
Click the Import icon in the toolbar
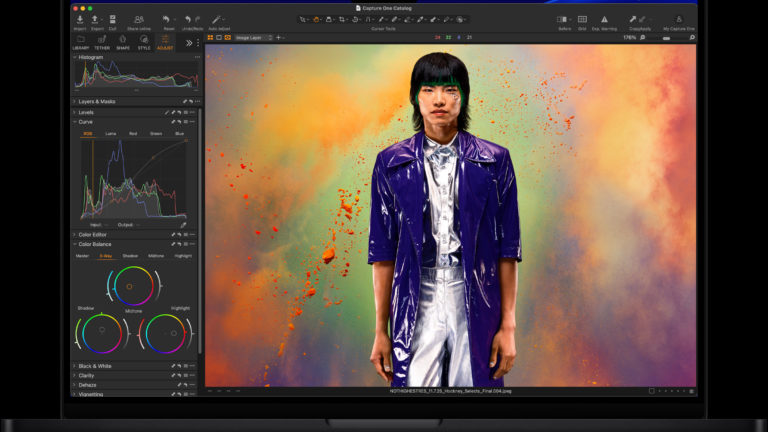[79, 19]
